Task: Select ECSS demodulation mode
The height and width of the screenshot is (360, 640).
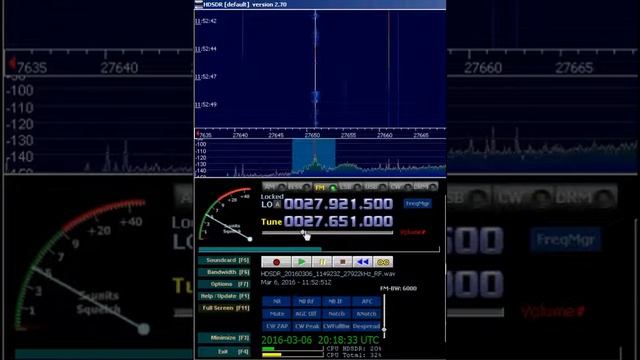Action: click(x=300, y=187)
